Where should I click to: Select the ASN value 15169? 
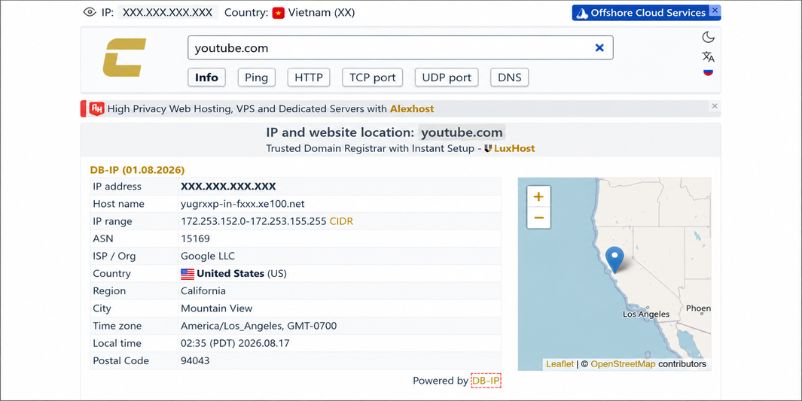(195, 238)
